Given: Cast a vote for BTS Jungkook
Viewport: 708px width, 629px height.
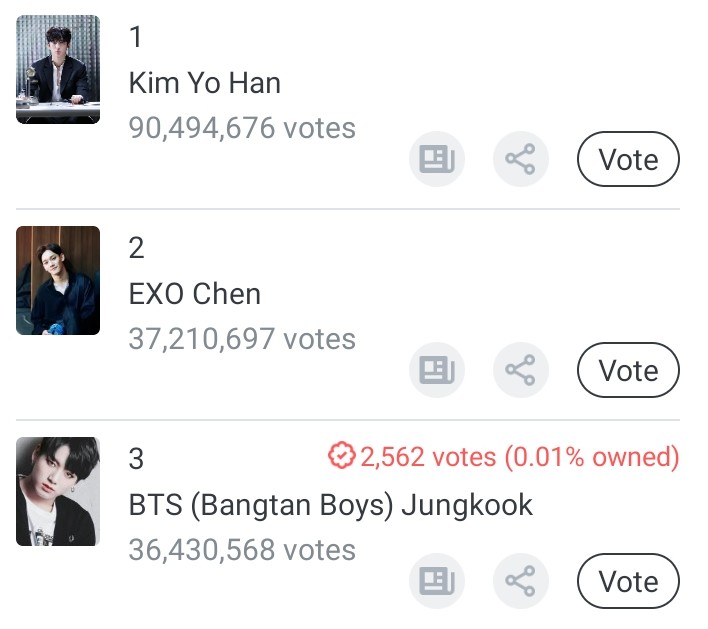Looking at the screenshot, I should click(628, 581).
